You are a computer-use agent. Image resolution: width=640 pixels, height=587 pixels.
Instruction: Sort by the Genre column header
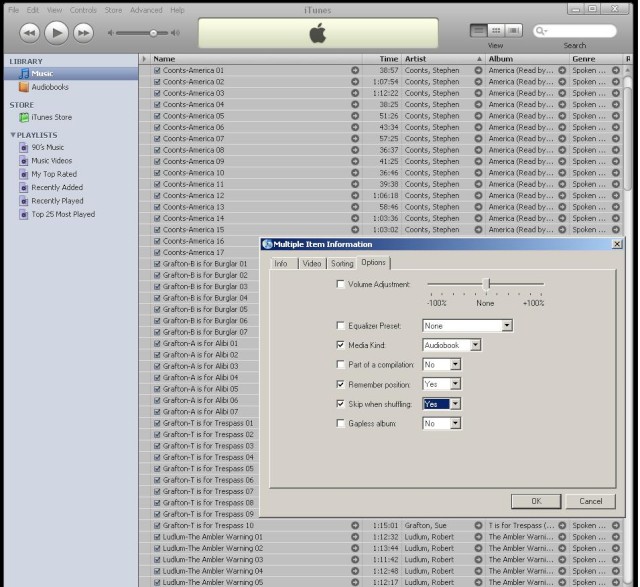click(x=596, y=59)
